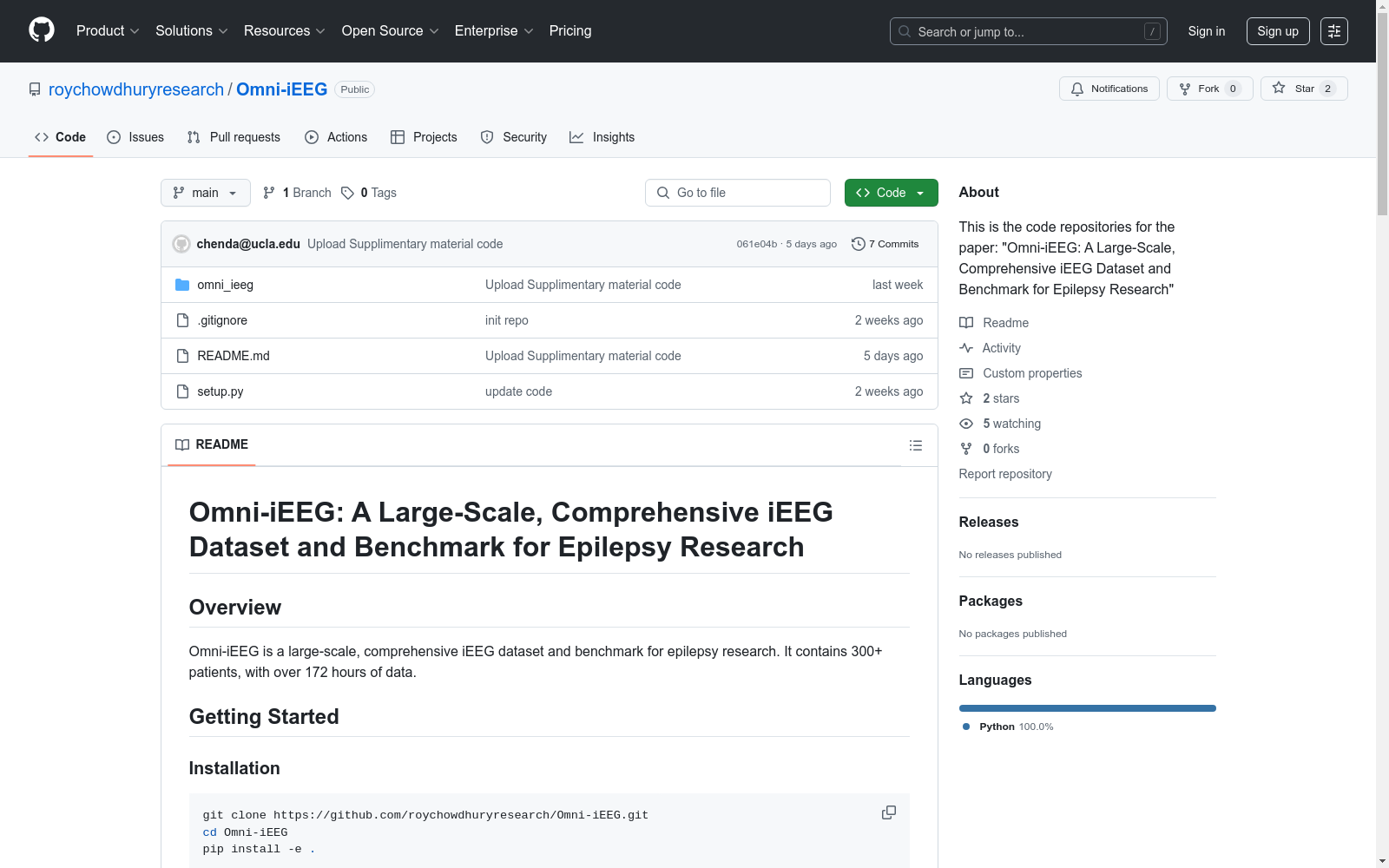Switch to the Projects tab
This screenshot has width=1389, height=868.
pyautogui.click(x=424, y=137)
